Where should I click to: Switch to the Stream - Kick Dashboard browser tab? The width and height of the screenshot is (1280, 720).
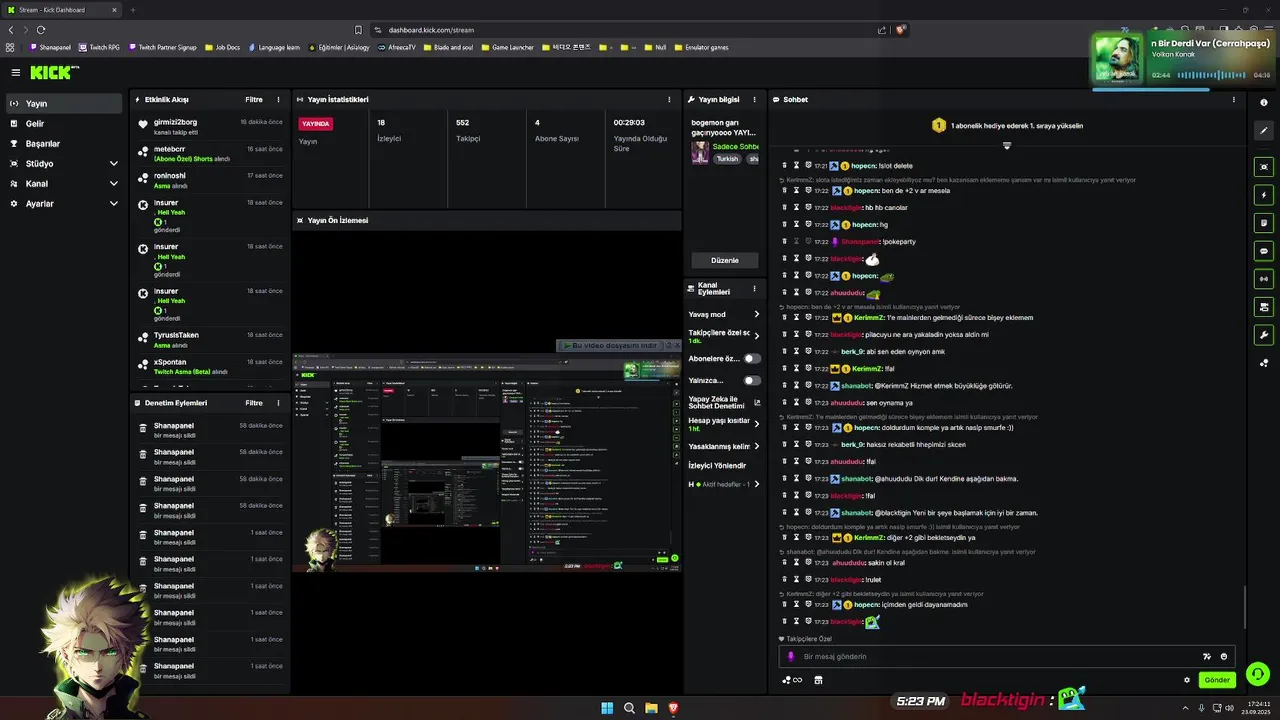click(61, 10)
